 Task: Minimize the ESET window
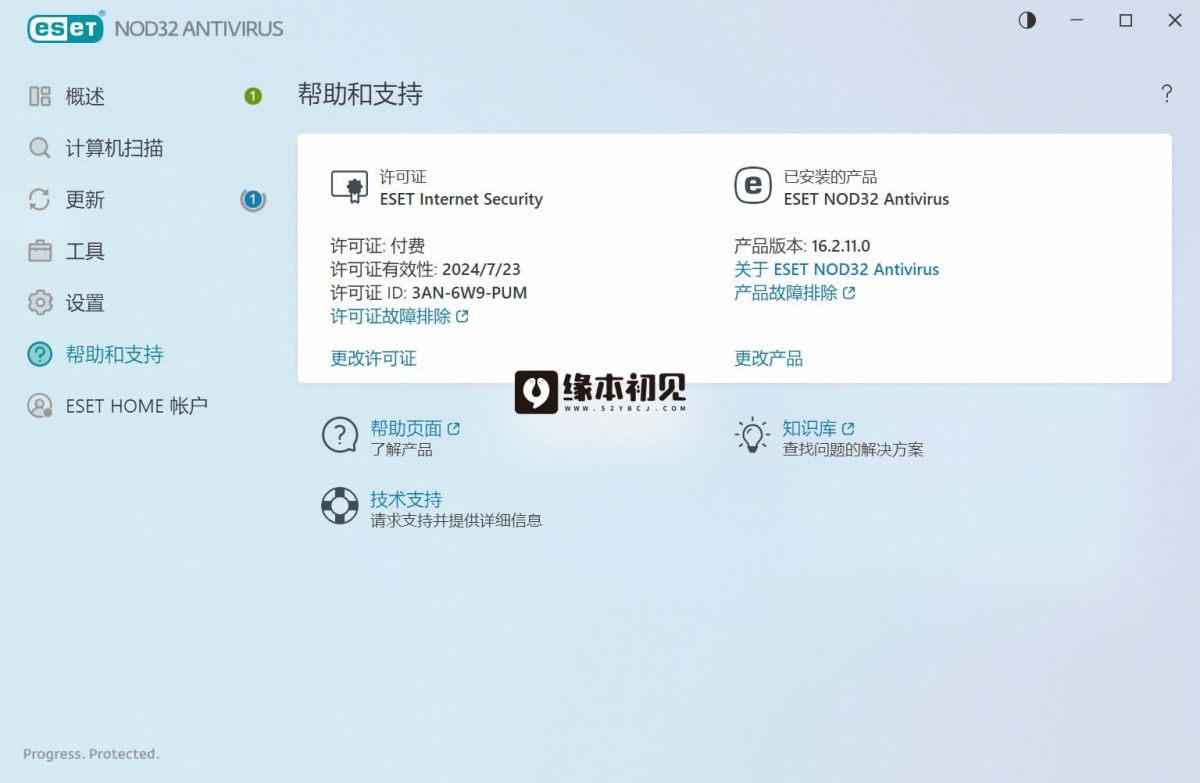pos(1077,20)
